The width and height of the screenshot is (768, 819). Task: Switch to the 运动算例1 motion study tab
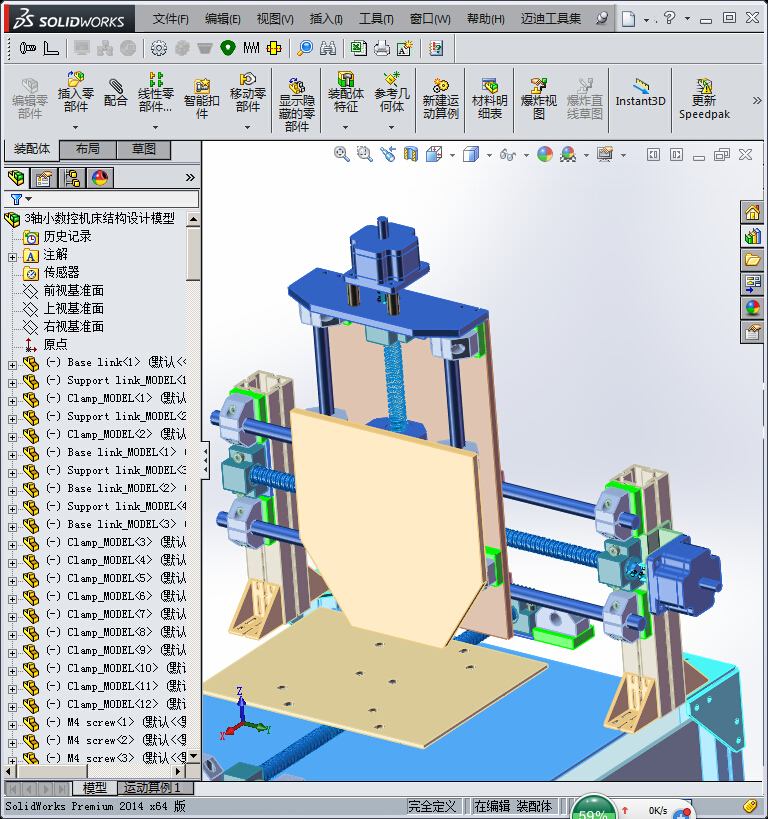(x=153, y=788)
